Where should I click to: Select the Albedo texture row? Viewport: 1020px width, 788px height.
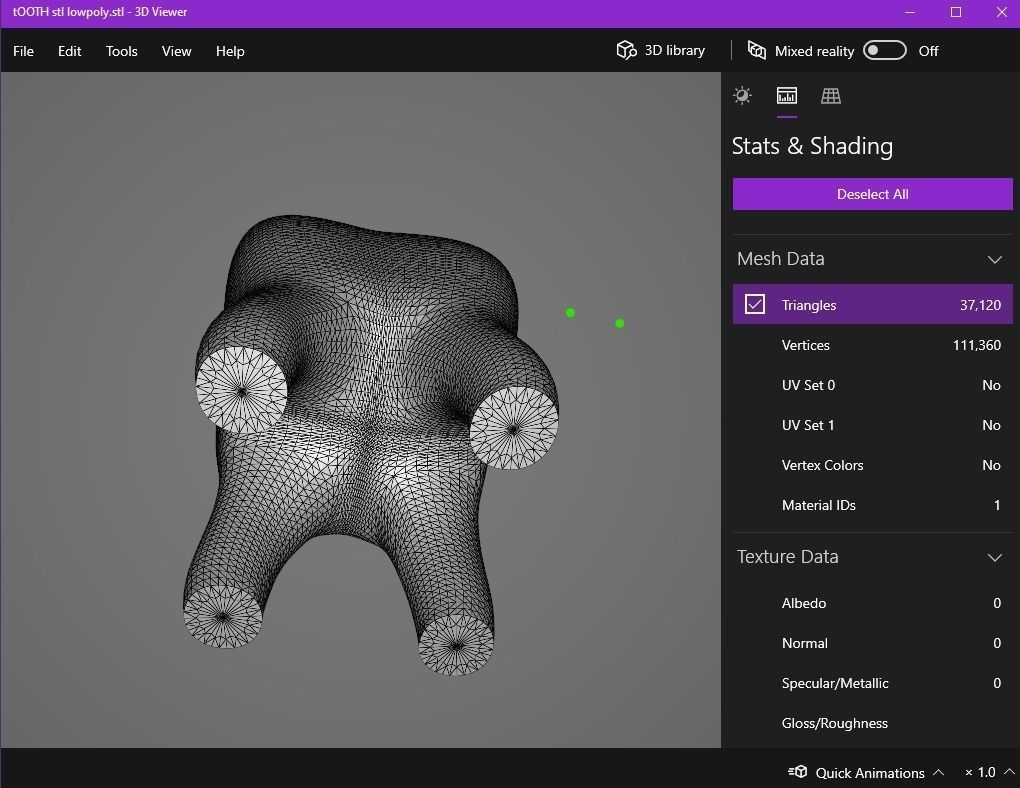point(872,603)
